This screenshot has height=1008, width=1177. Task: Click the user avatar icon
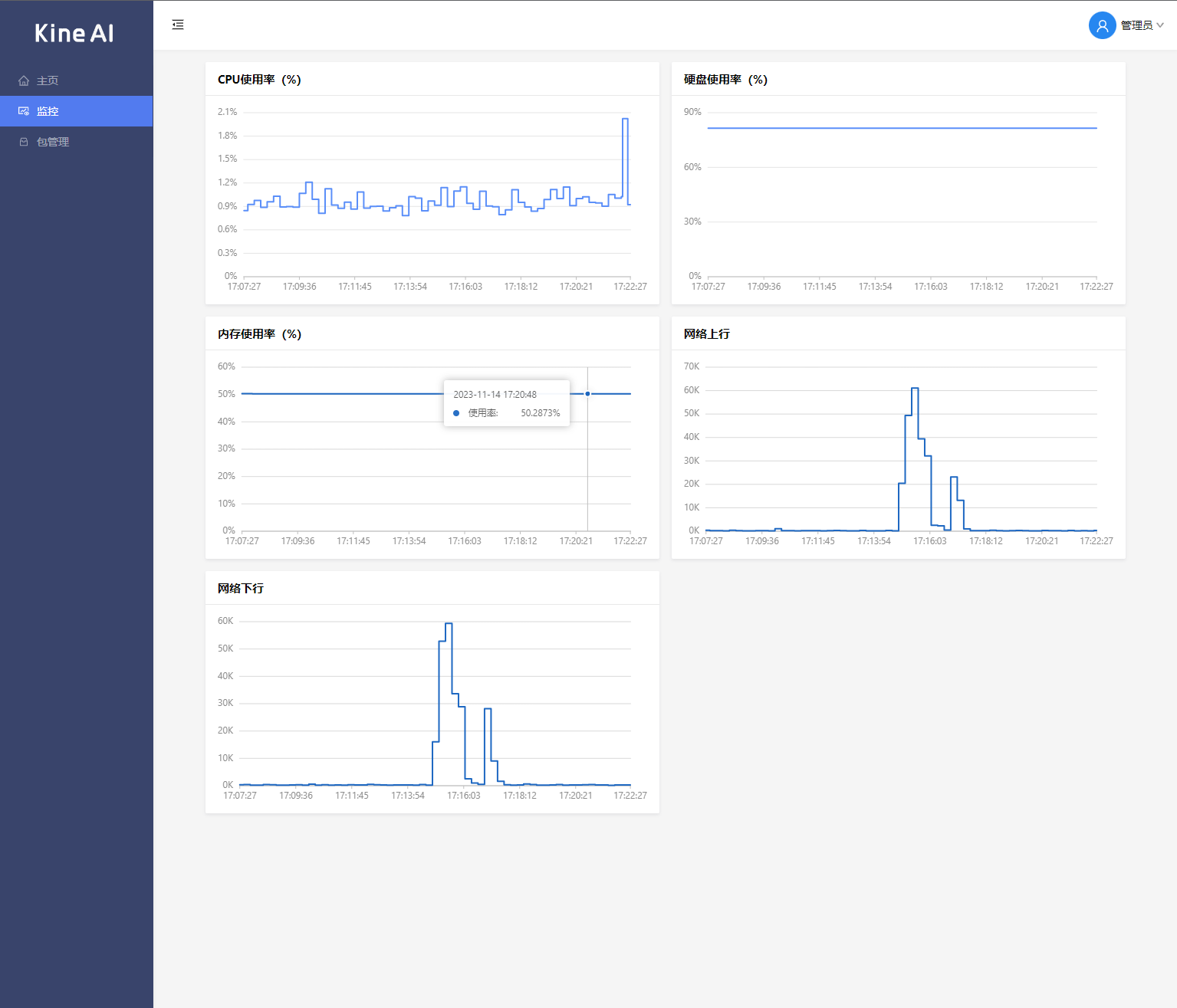(1102, 25)
